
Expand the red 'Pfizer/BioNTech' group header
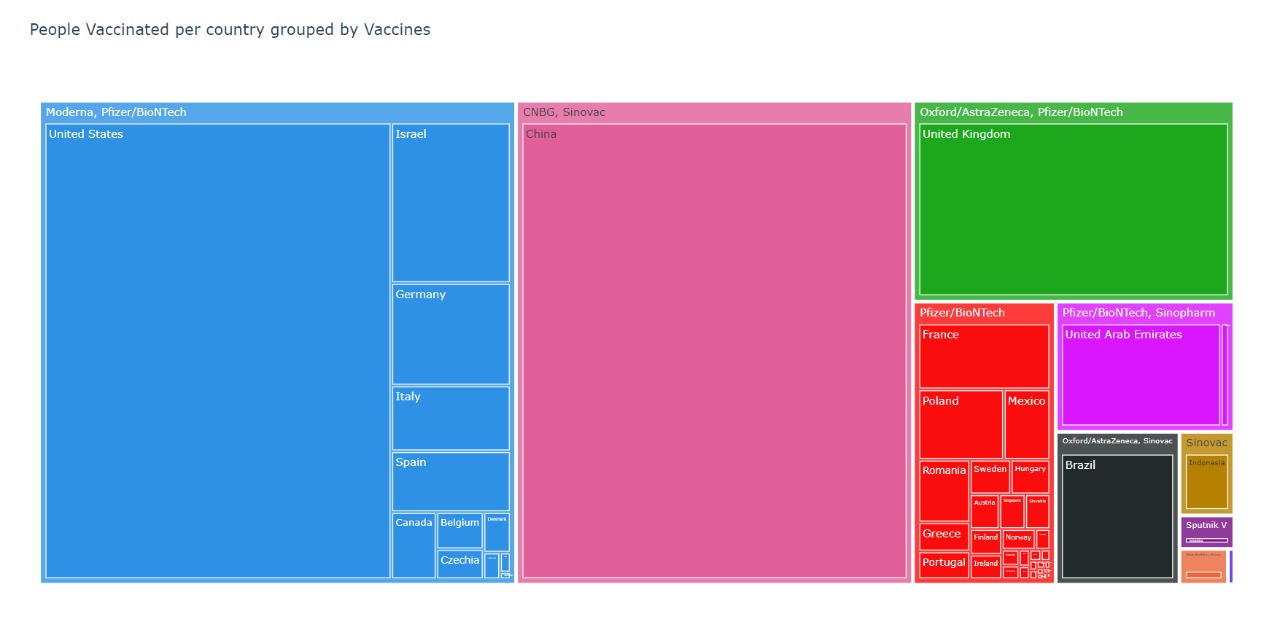click(x=984, y=313)
